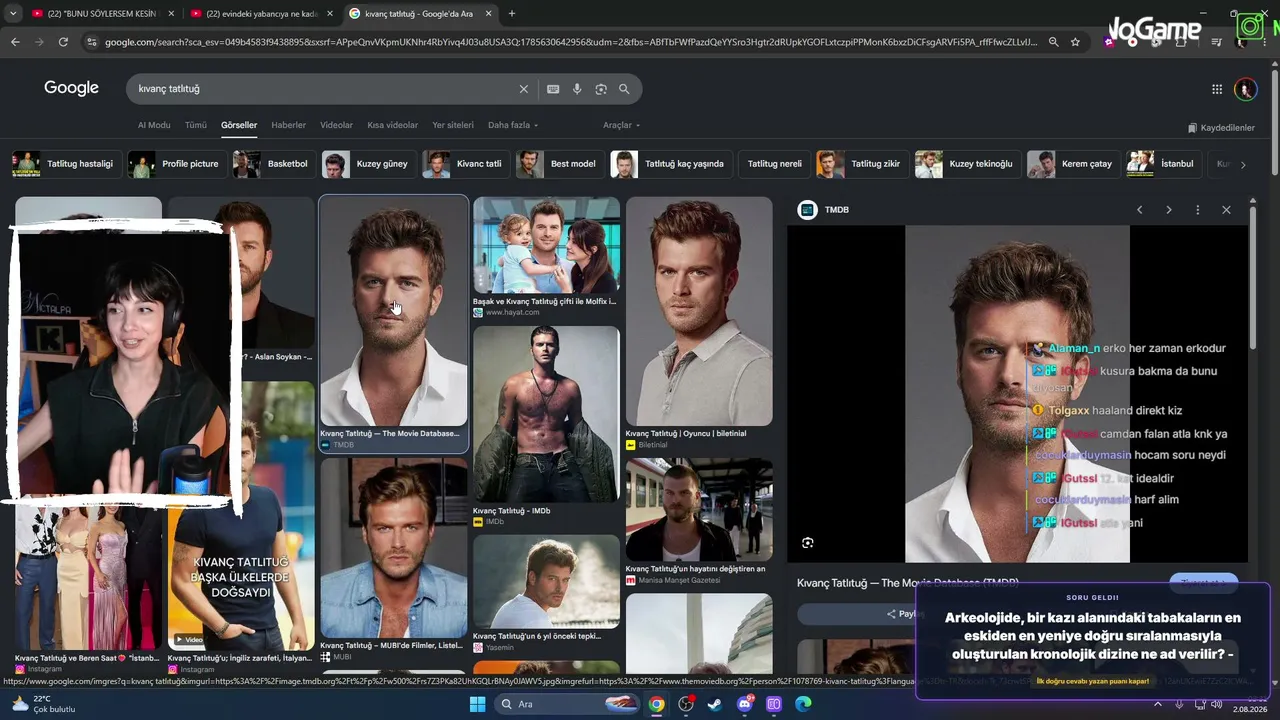The width and height of the screenshot is (1280, 720).
Task: Open Google Lens search by image
Action: 601,89
